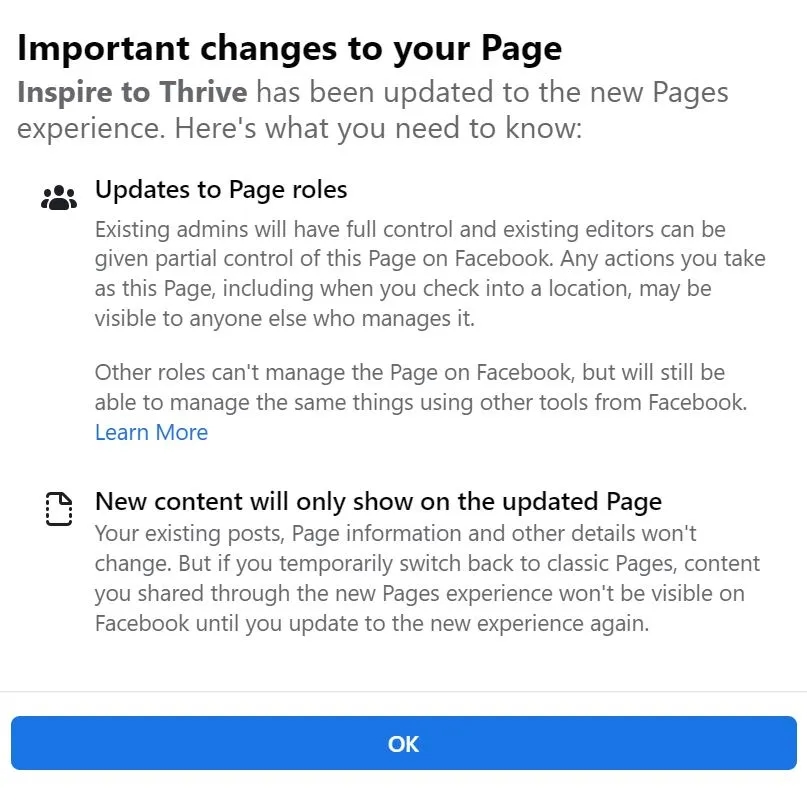Click the bold 'Inspire to Thrive' page name
This screenshot has height=787, width=807.
coord(132,92)
